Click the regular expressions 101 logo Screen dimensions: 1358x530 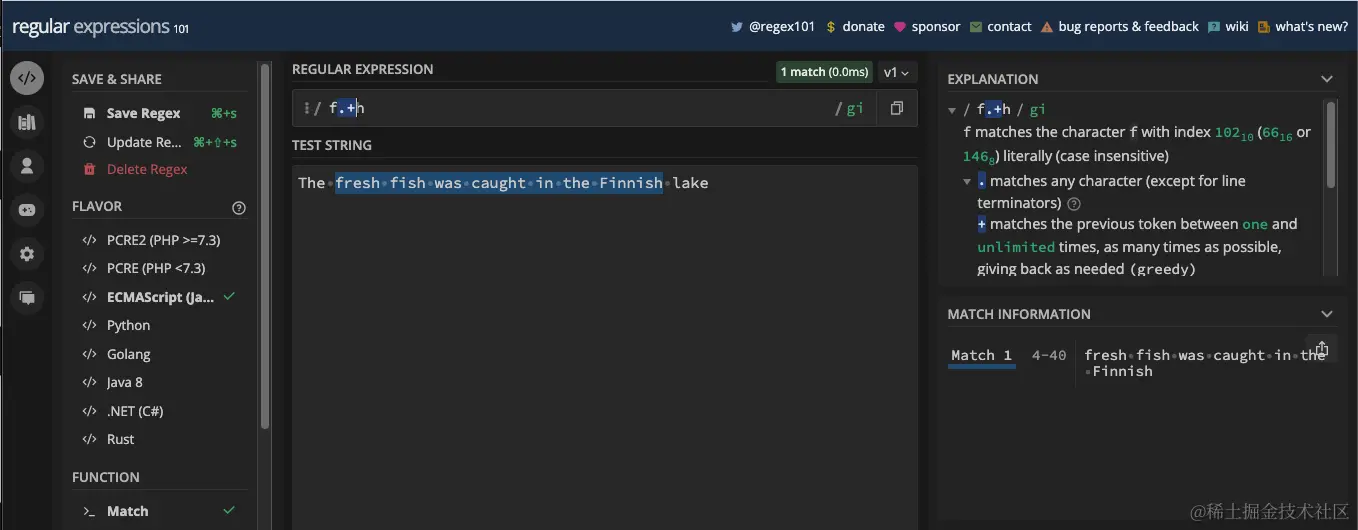point(100,27)
